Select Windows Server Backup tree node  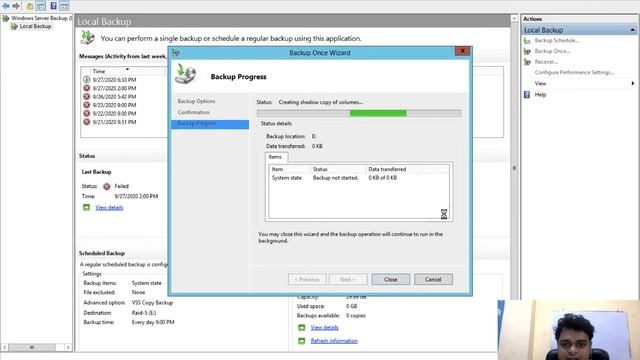pyautogui.click(x=41, y=18)
